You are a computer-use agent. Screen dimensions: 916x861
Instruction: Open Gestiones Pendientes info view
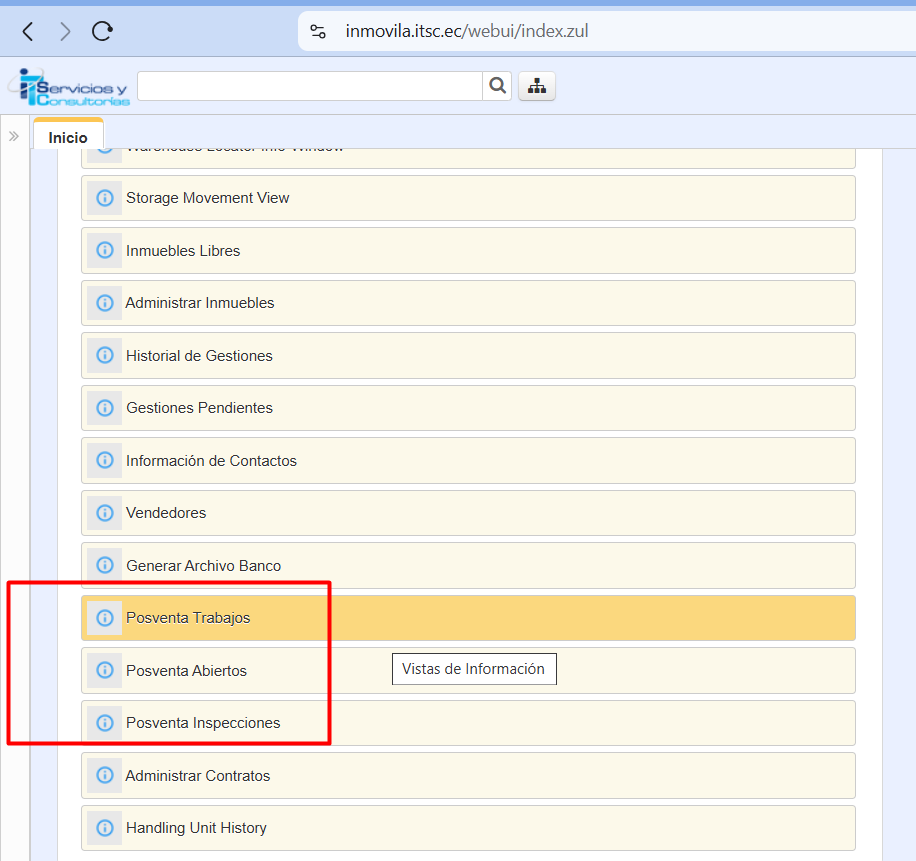click(x=199, y=408)
